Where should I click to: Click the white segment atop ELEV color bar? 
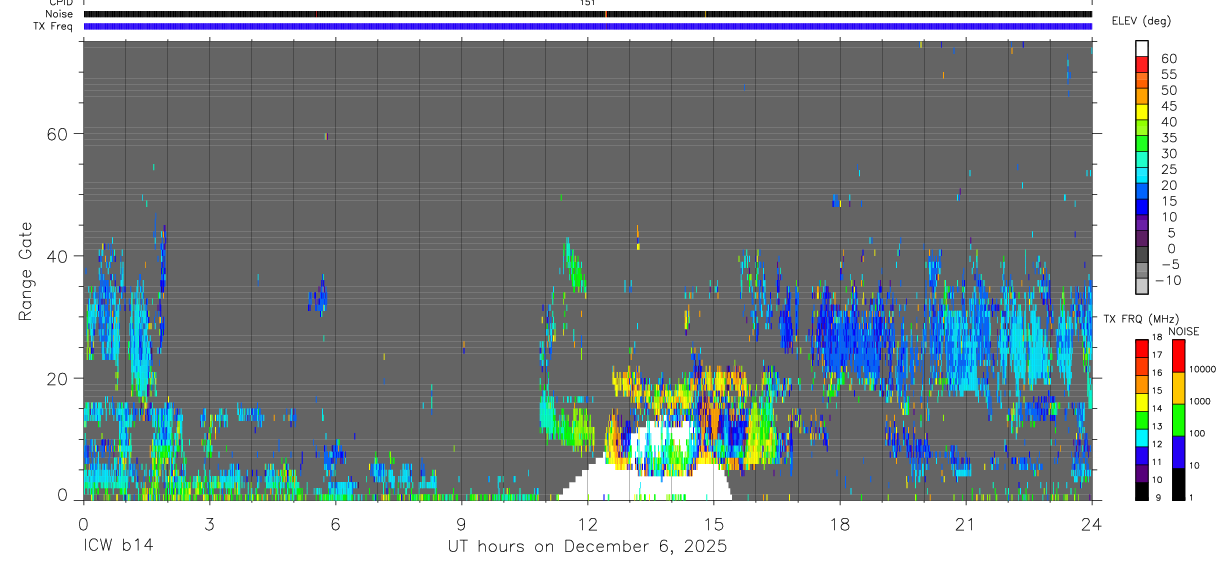1142,48
